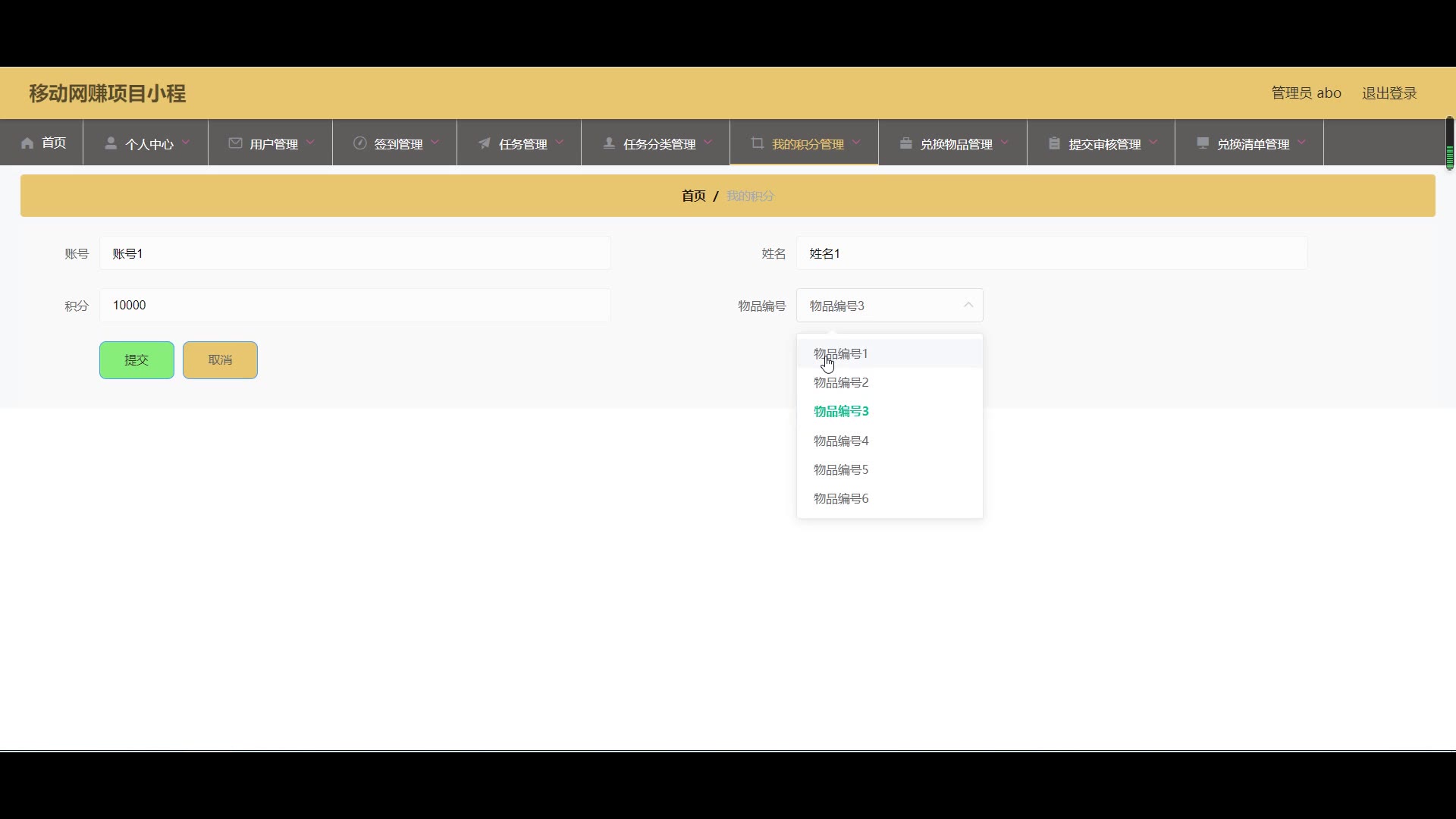Expand the 任务分类管理 chevron arrow
The image size is (1456, 819).
708,143
